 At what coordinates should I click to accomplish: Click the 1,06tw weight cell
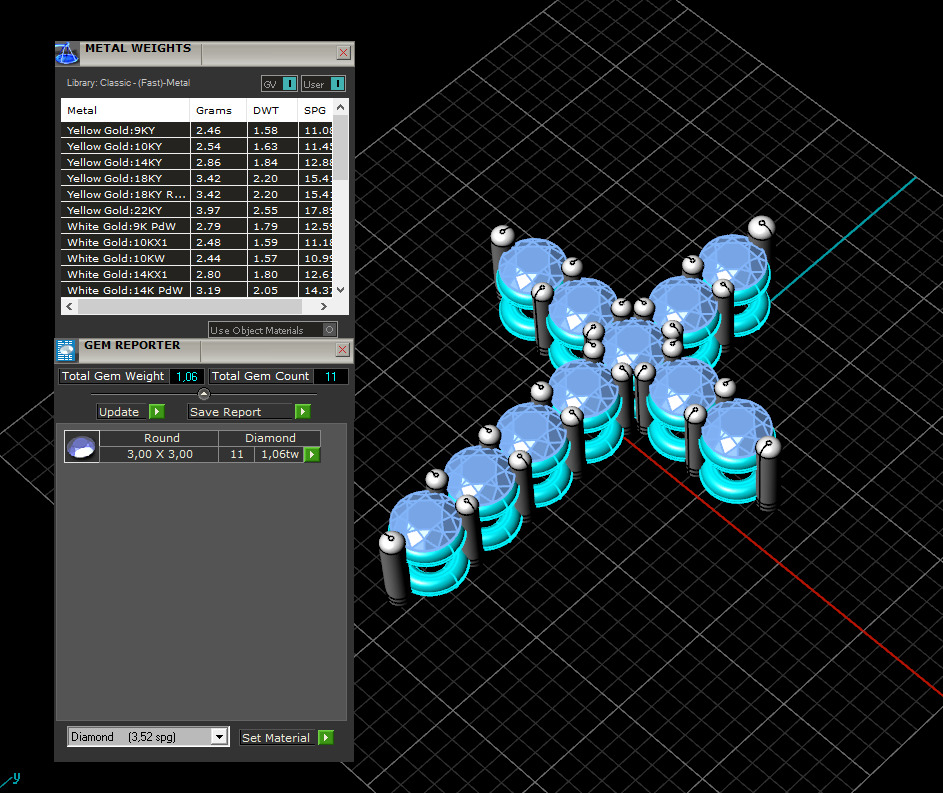tap(280, 454)
